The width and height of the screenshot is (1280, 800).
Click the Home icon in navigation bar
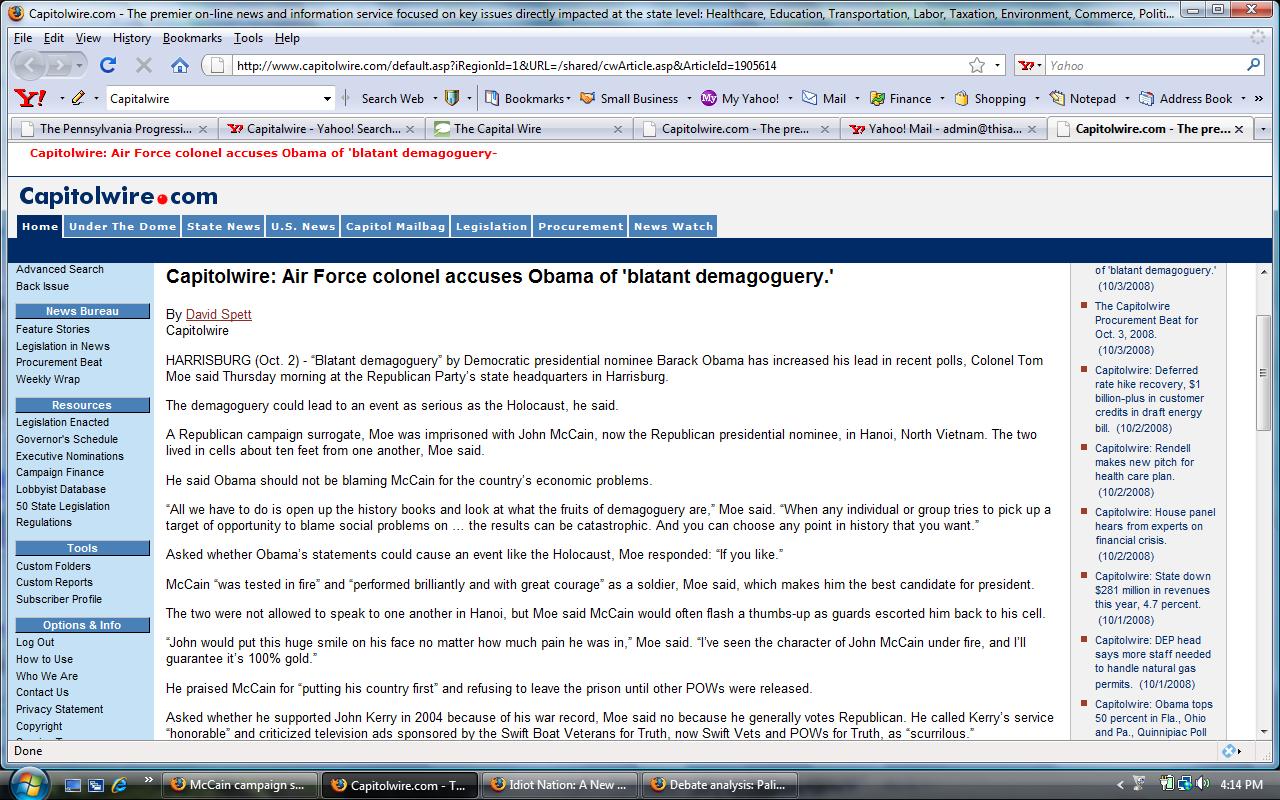click(180, 65)
